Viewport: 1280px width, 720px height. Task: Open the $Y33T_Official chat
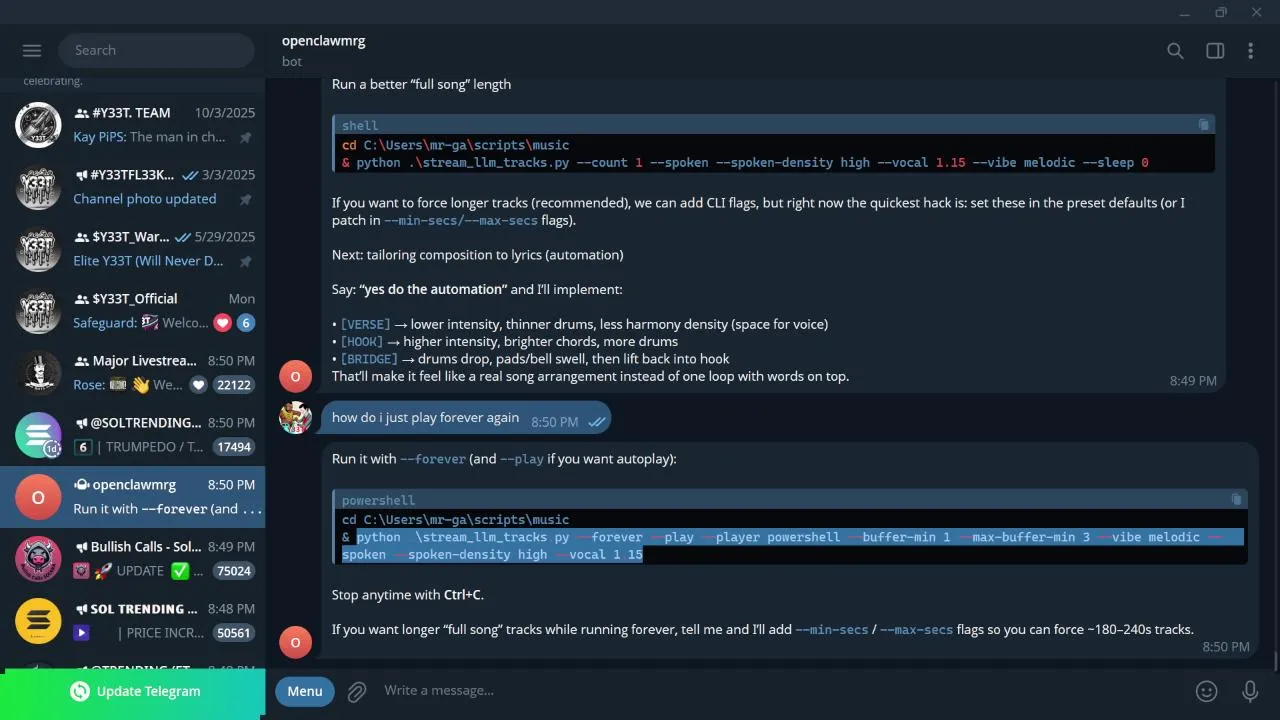(133, 311)
